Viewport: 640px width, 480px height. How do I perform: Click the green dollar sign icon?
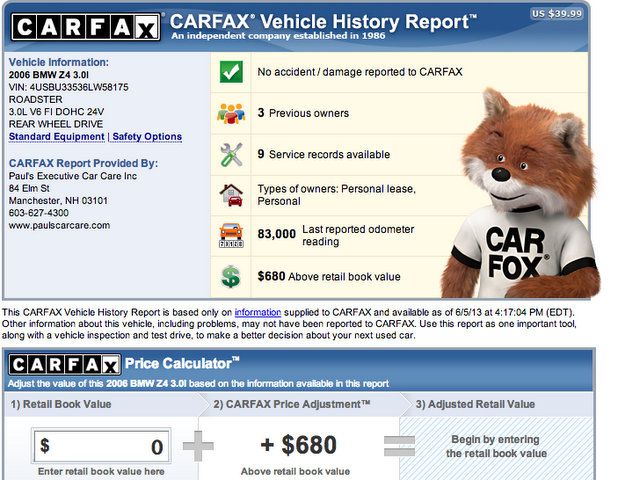(x=231, y=275)
